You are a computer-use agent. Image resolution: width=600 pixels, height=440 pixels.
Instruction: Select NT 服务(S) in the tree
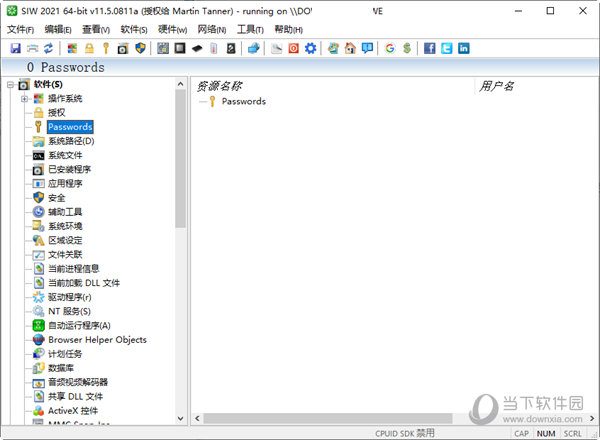click(69, 311)
